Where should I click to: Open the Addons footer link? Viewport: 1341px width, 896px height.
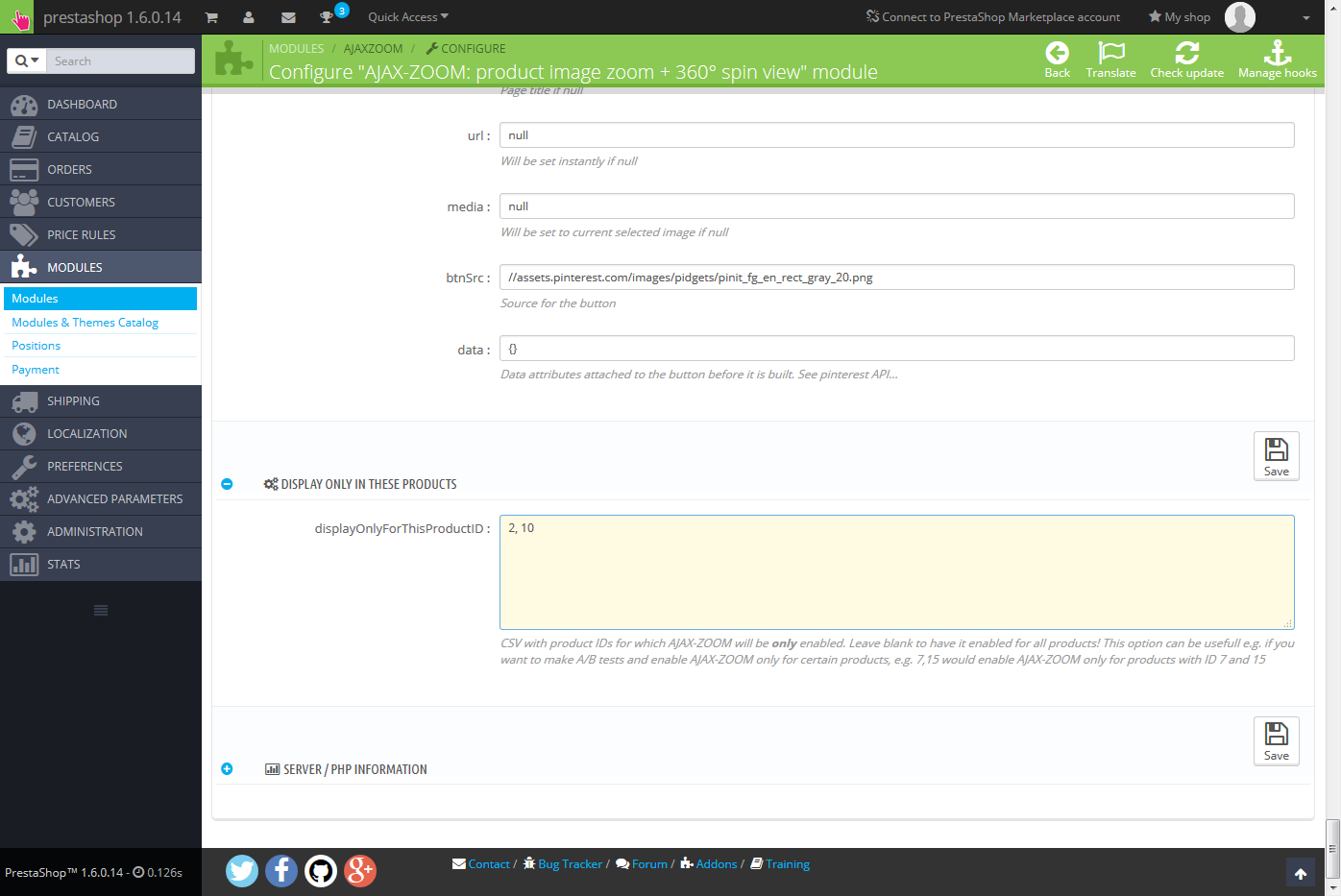[x=709, y=864]
